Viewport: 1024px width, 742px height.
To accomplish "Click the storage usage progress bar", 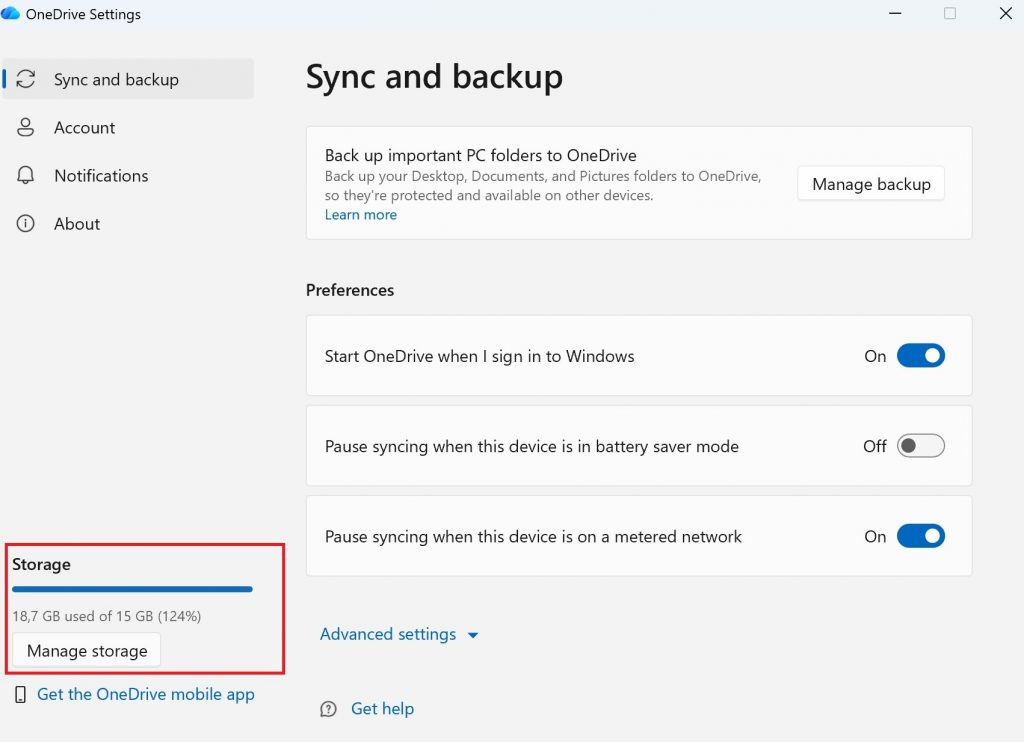I will pos(132,589).
